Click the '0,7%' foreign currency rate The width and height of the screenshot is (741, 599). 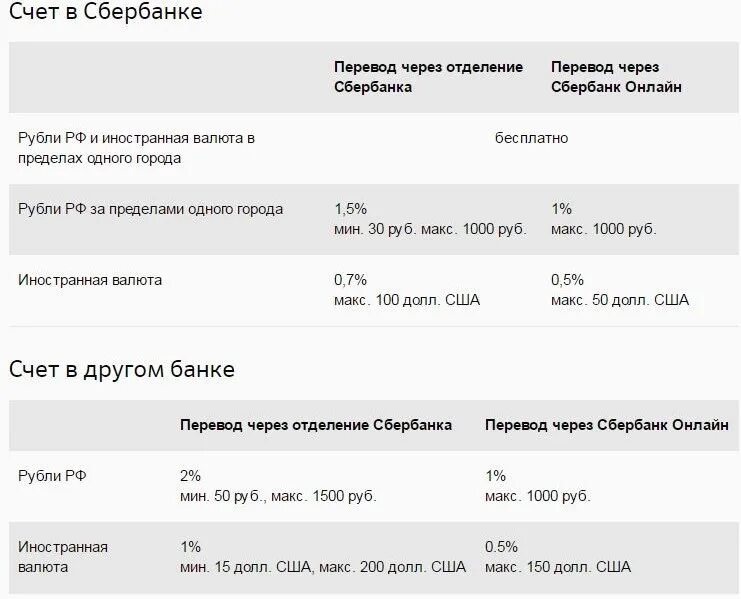click(350, 280)
